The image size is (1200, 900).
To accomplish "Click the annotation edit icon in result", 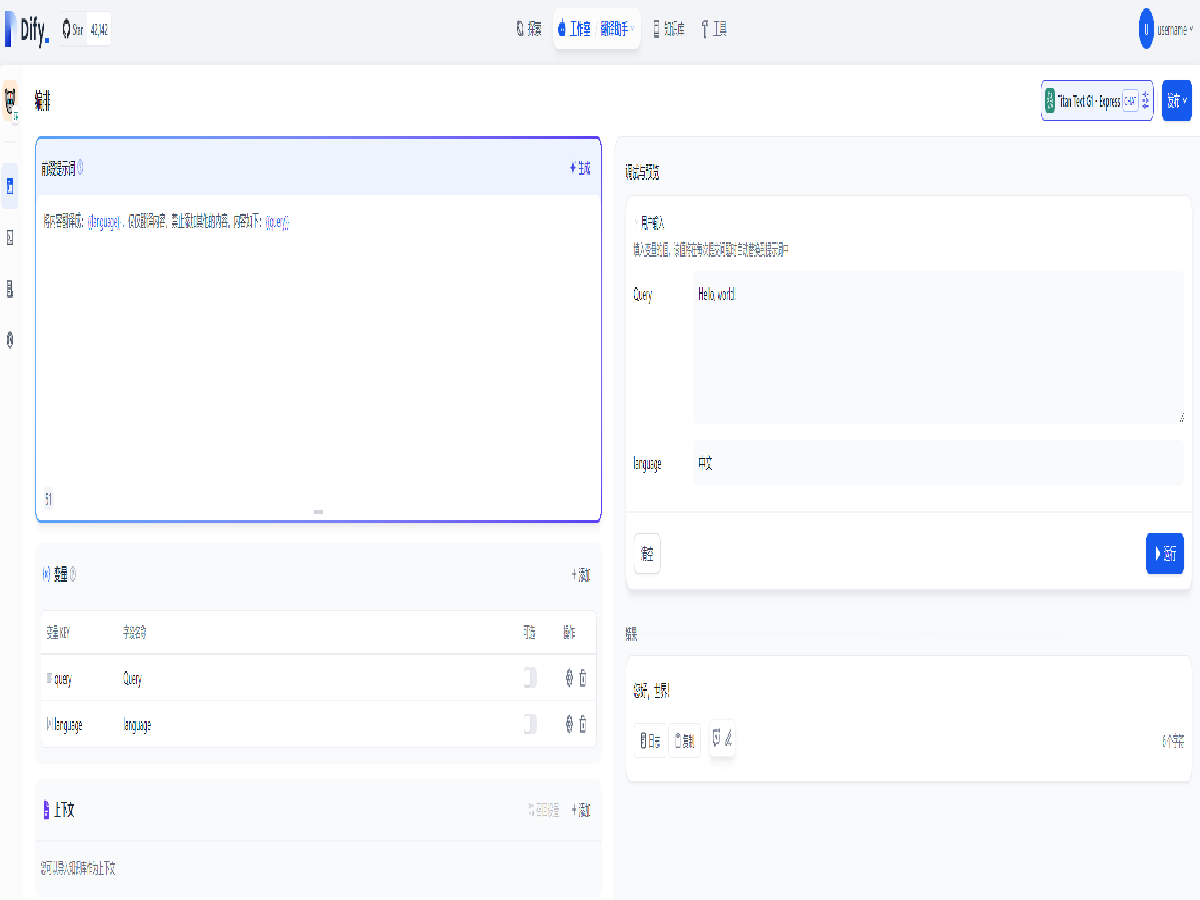I will (722, 739).
